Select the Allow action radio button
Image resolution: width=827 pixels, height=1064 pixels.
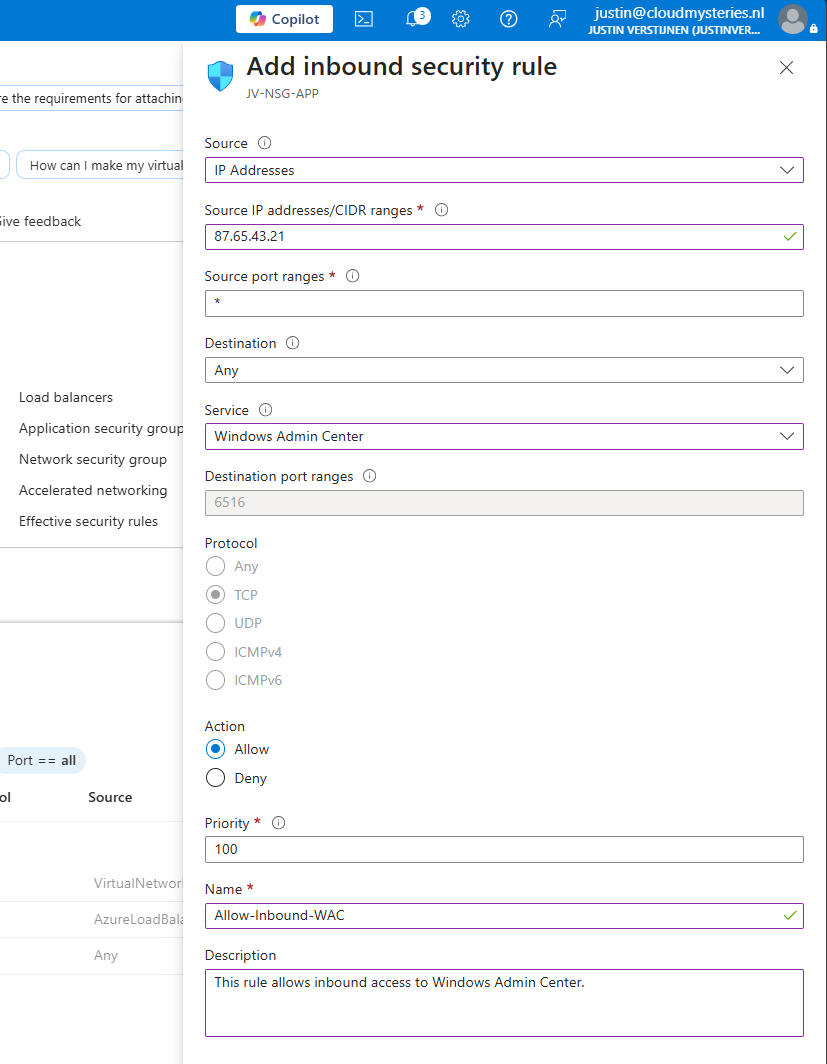point(215,749)
